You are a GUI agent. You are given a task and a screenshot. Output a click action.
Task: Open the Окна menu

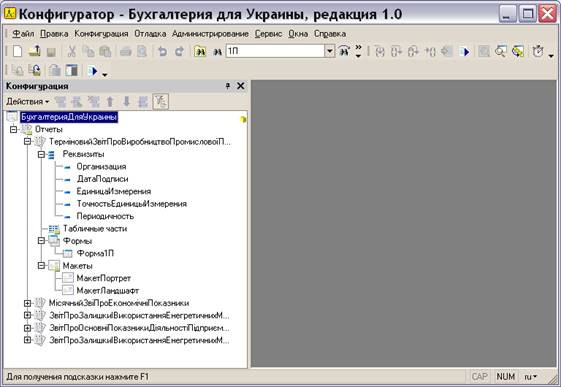click(298, 34)
